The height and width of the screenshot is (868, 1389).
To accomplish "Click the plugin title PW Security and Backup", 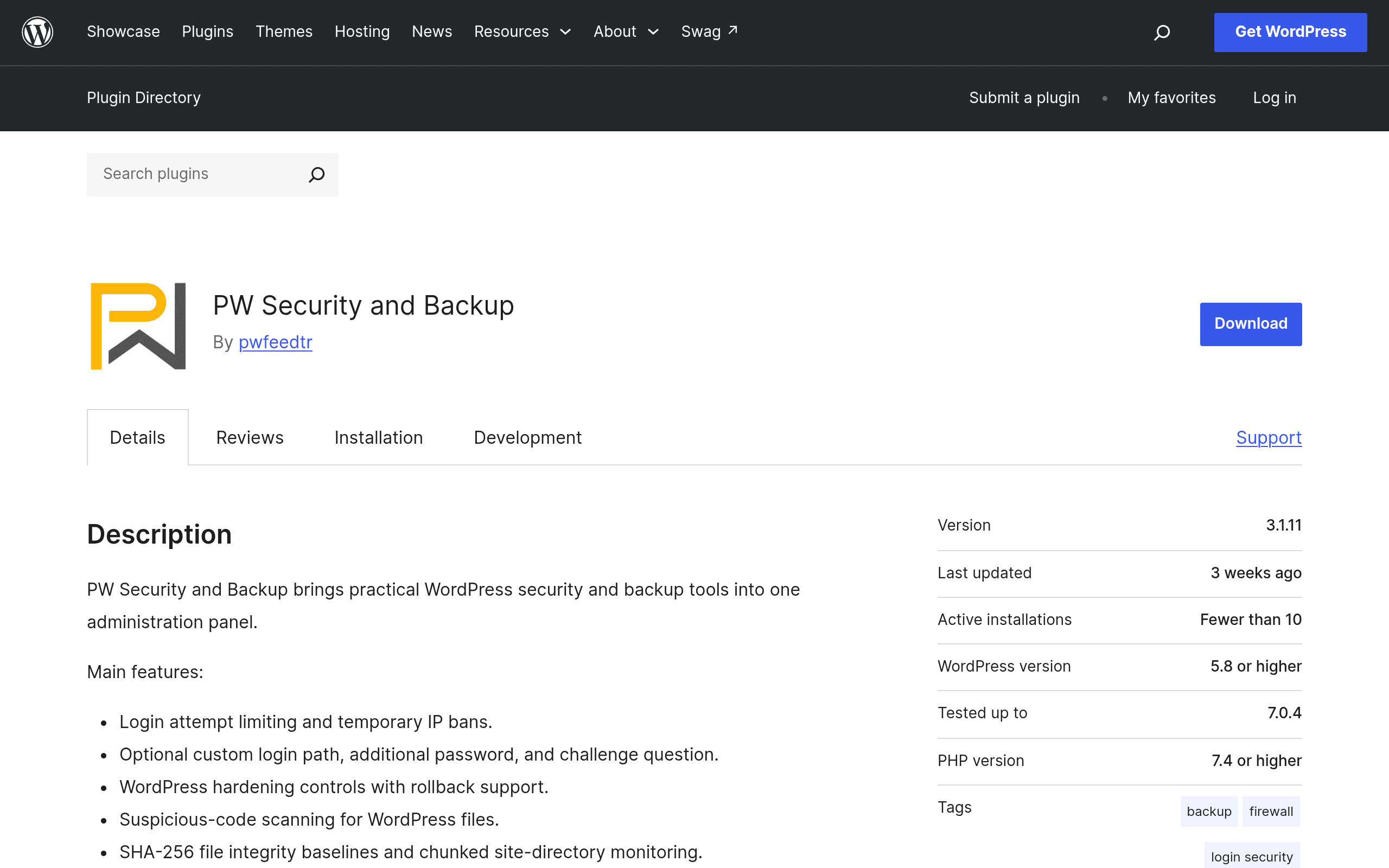I will (364, 305).
